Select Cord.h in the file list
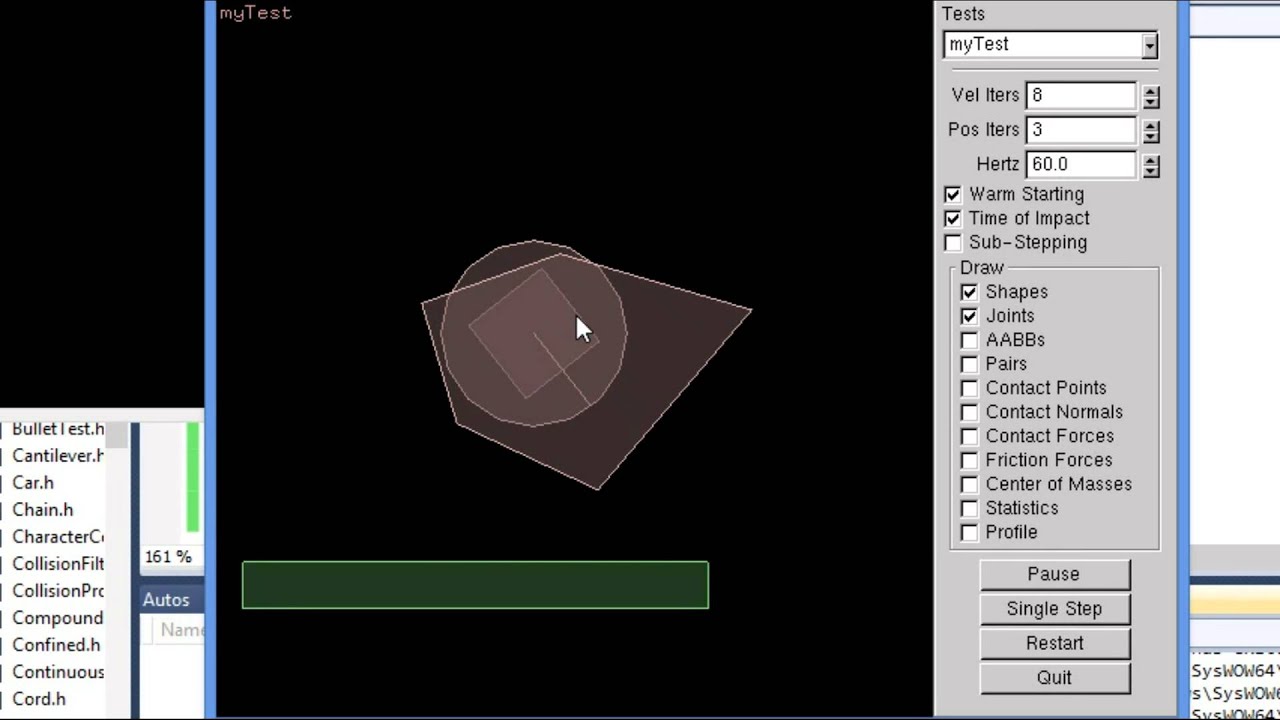The height and width of the screenshot is (720, 1280). click(39, 699)
